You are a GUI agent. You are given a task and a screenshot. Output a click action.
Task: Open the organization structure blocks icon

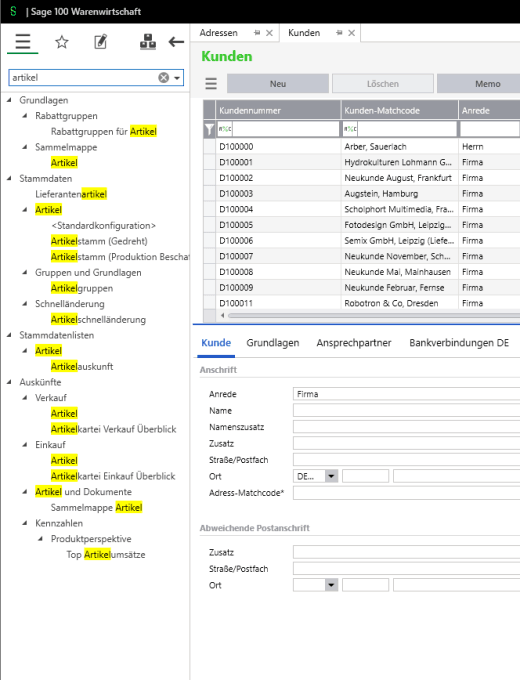[148, 42]
